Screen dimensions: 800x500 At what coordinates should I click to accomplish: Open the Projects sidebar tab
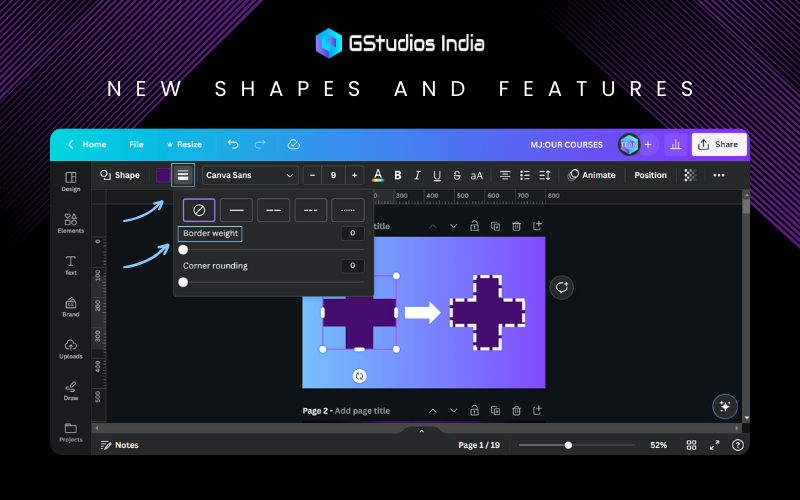click(71, 433)
